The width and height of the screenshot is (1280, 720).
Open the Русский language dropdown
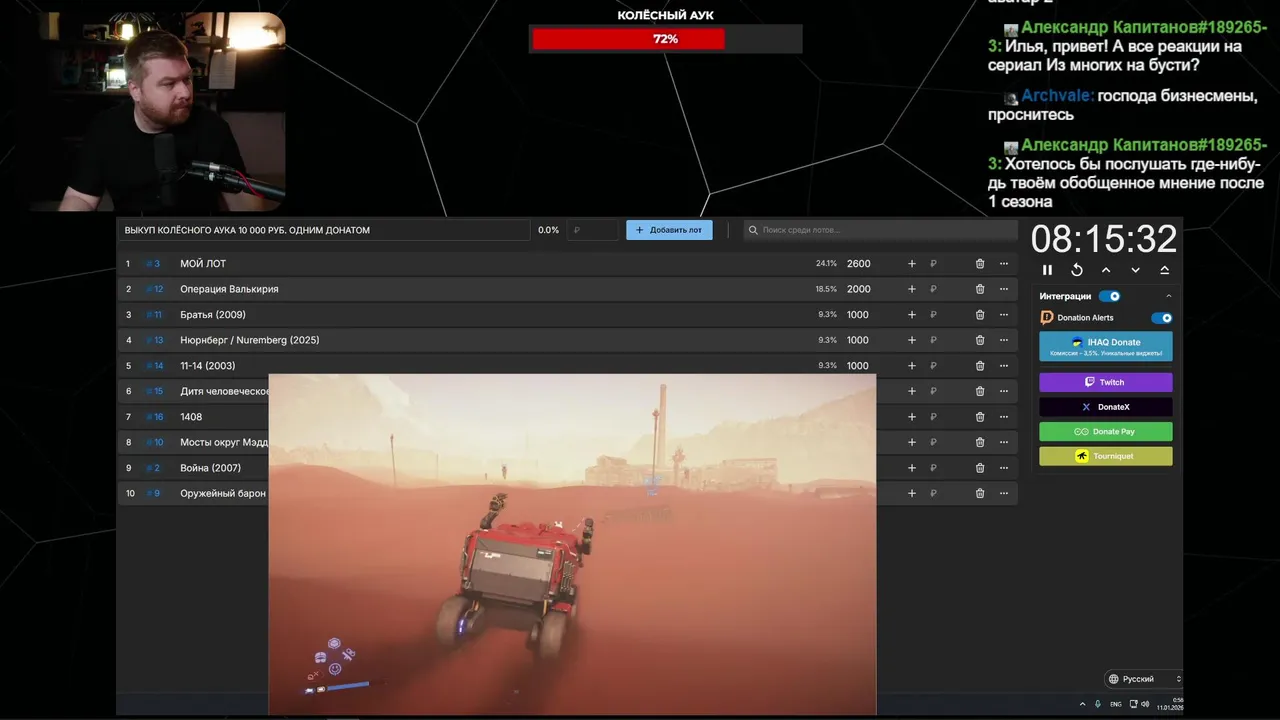pos(1144,679)
